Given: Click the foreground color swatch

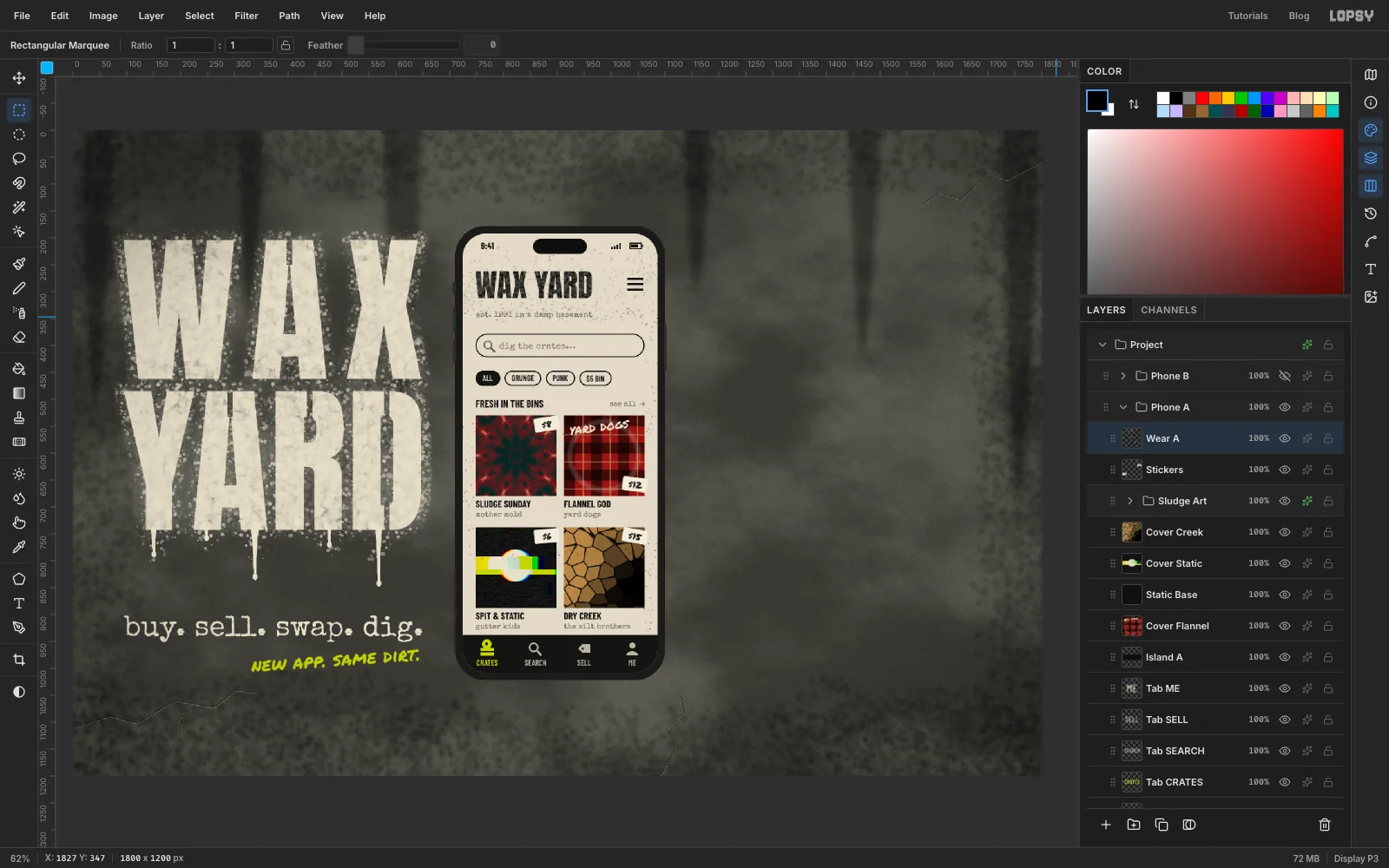Looking at the screenshot, I should pos(1096,100).
